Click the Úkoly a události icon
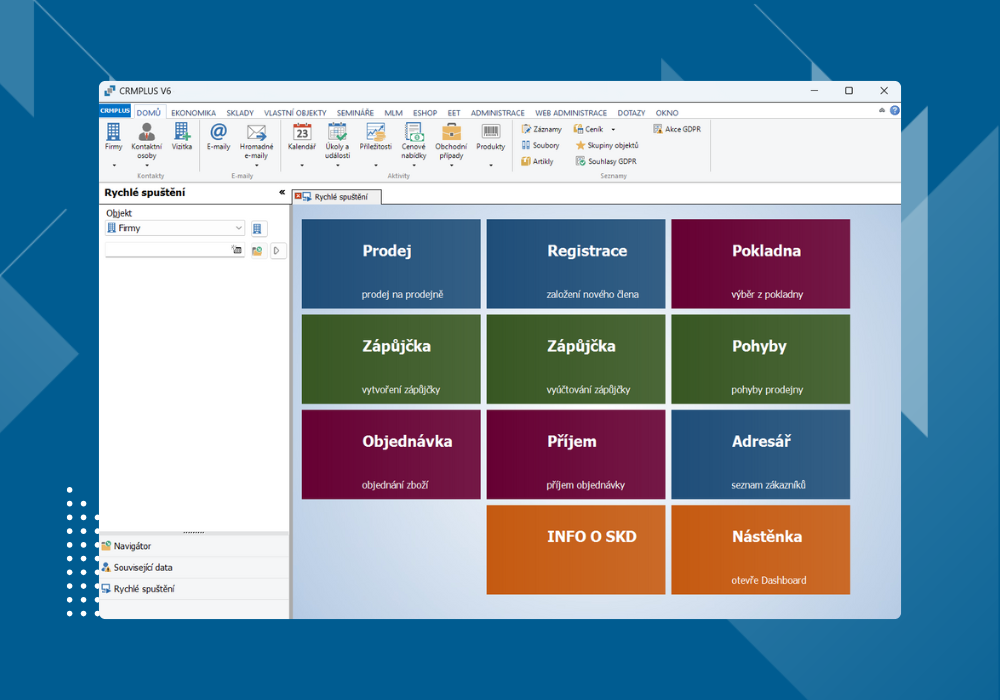The height and width of the screenshot is (700, 1000). 337,132
